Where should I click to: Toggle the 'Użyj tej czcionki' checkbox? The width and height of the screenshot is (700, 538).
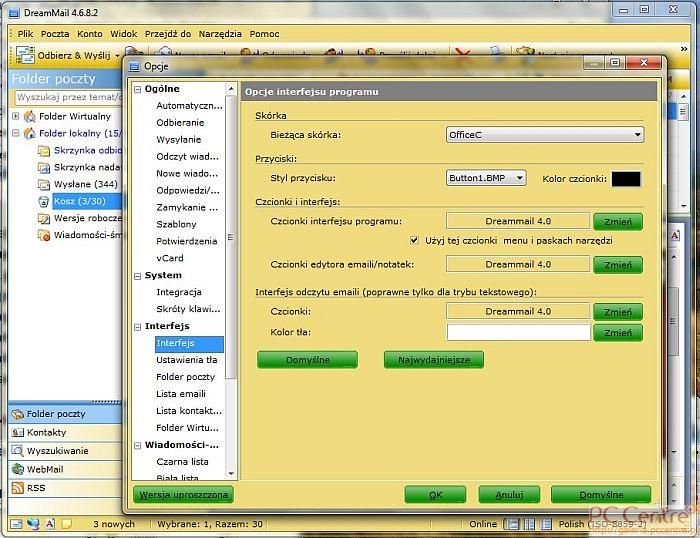415,241
